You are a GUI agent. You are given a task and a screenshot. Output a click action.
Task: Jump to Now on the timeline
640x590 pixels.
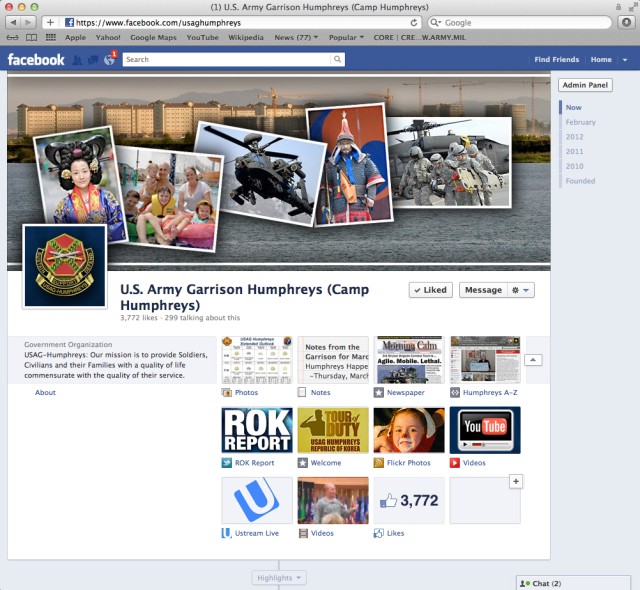coord(573,107)
